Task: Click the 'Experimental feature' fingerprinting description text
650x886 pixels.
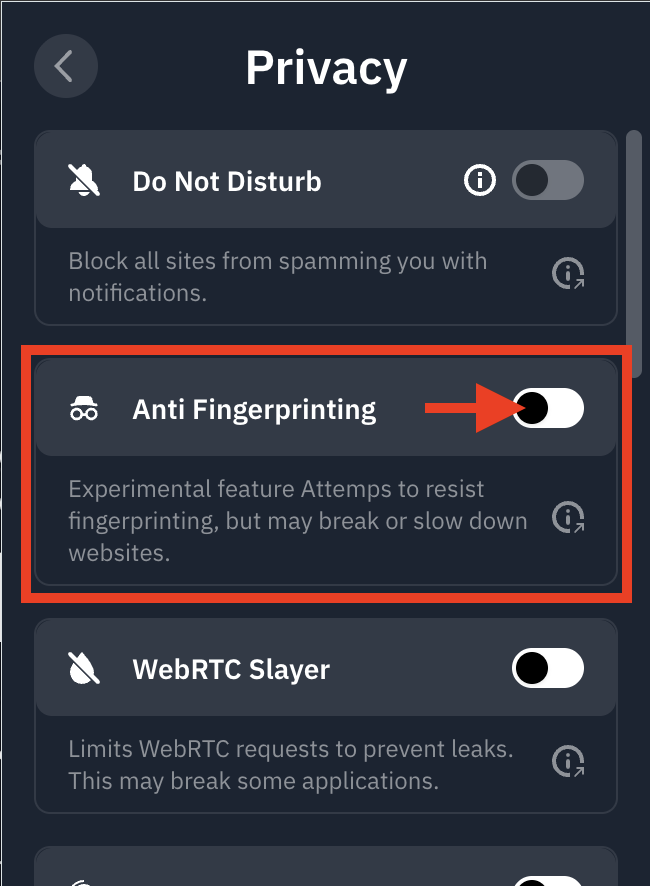Action: pos(297,521)
